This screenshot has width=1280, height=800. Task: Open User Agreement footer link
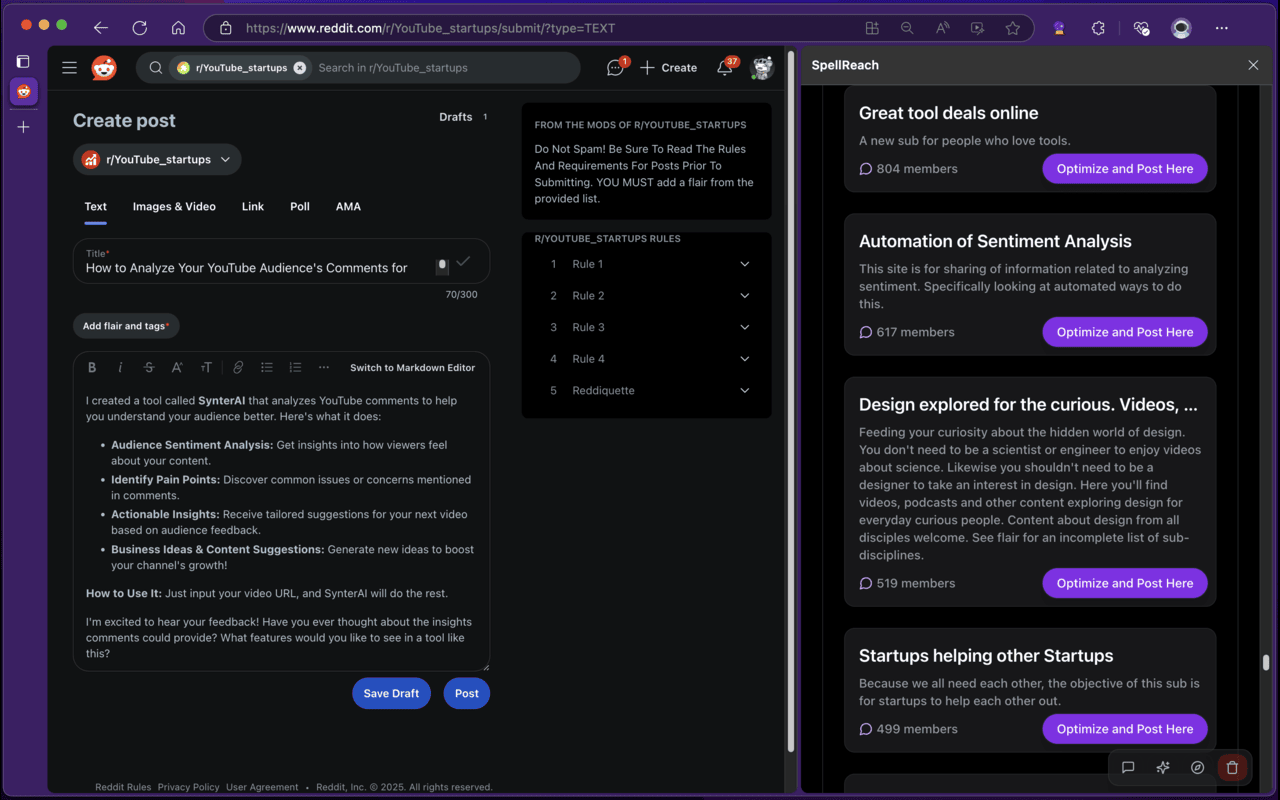point(262,787)
